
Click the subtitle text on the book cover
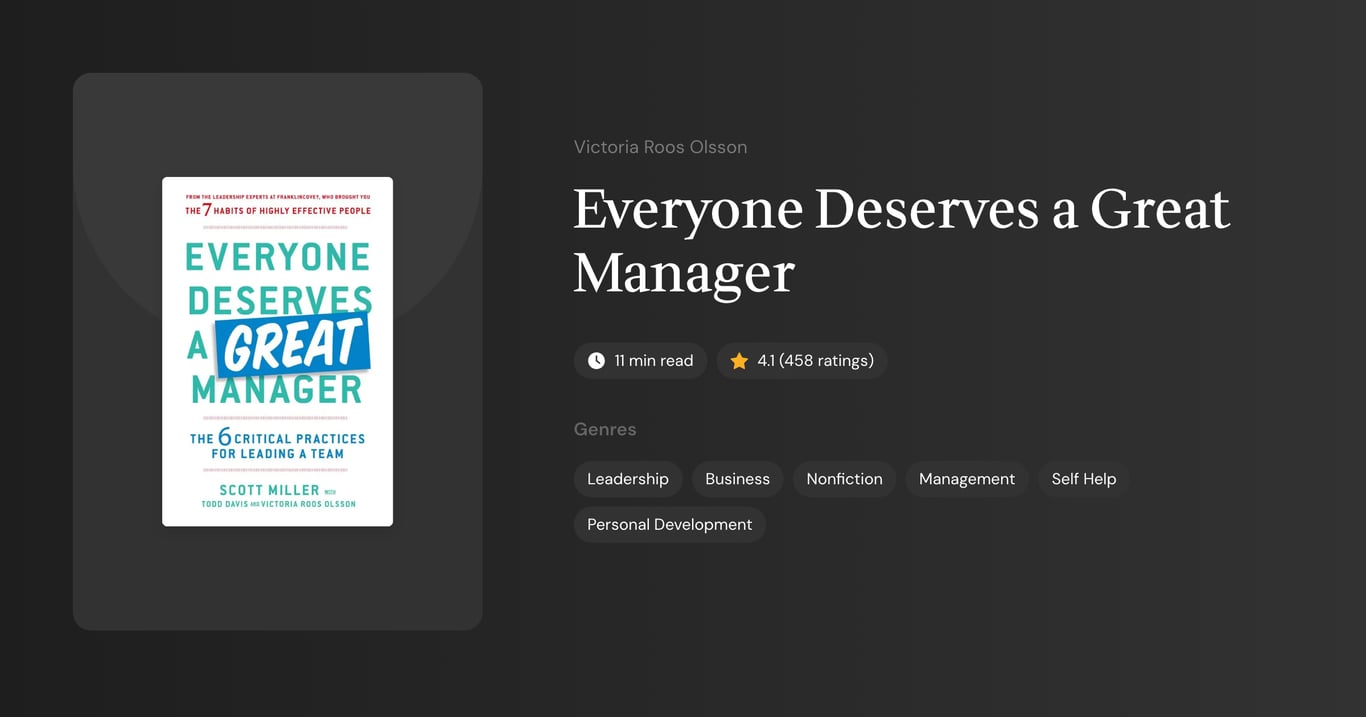(277, 444)
